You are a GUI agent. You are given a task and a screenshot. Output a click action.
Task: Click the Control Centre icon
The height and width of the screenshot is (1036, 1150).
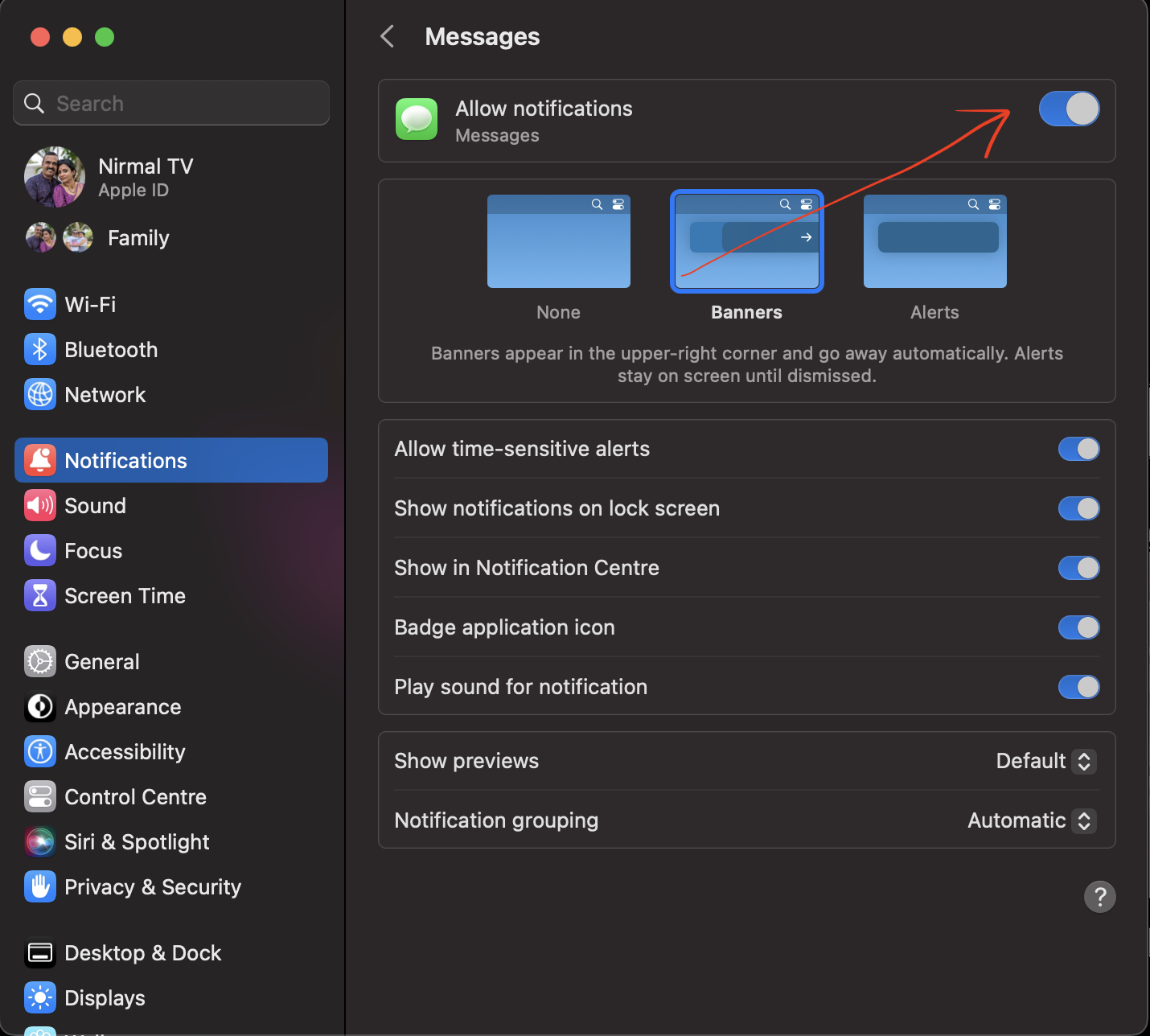(40, 796)
